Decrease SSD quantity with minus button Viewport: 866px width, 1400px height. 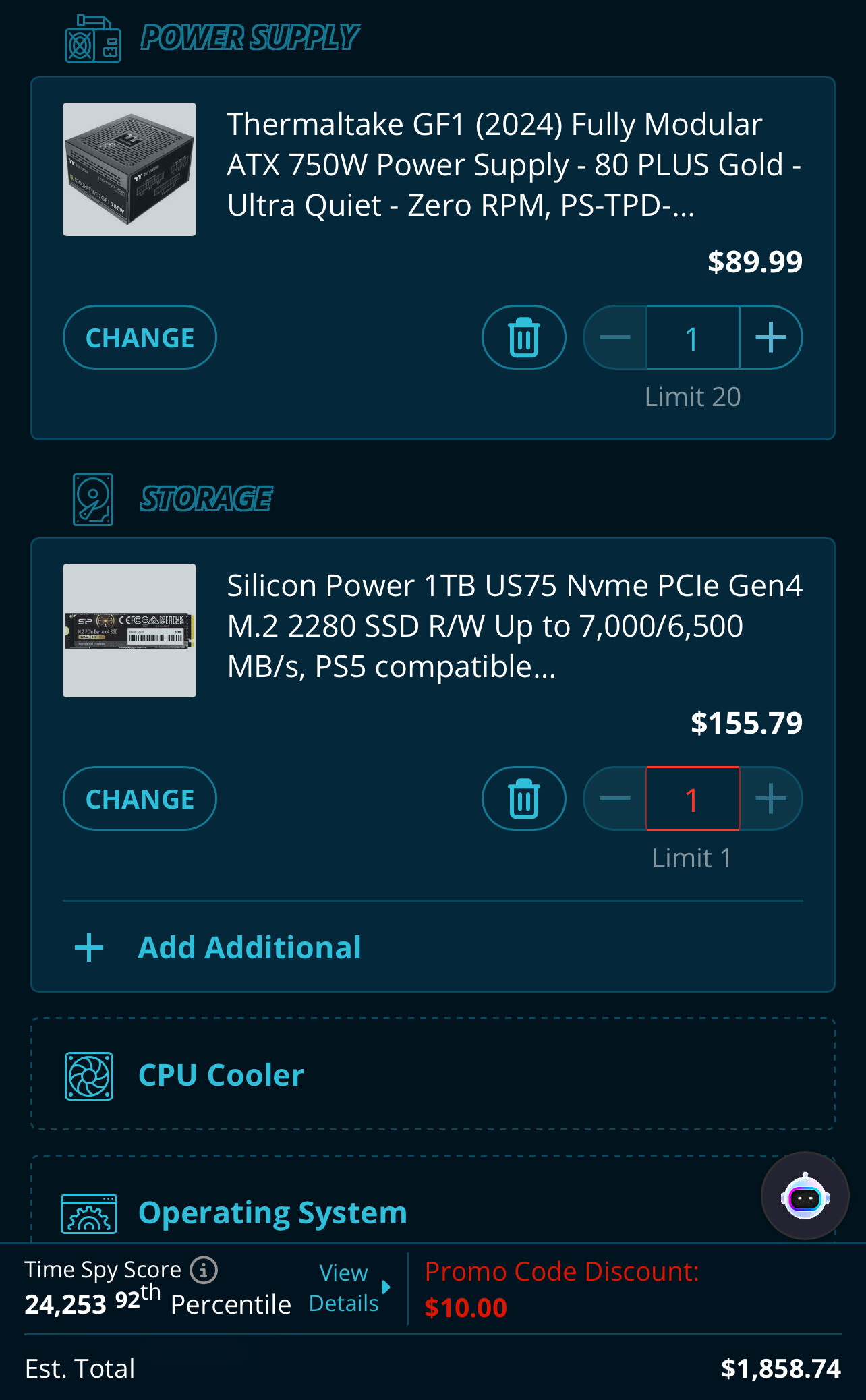(615, 798)
